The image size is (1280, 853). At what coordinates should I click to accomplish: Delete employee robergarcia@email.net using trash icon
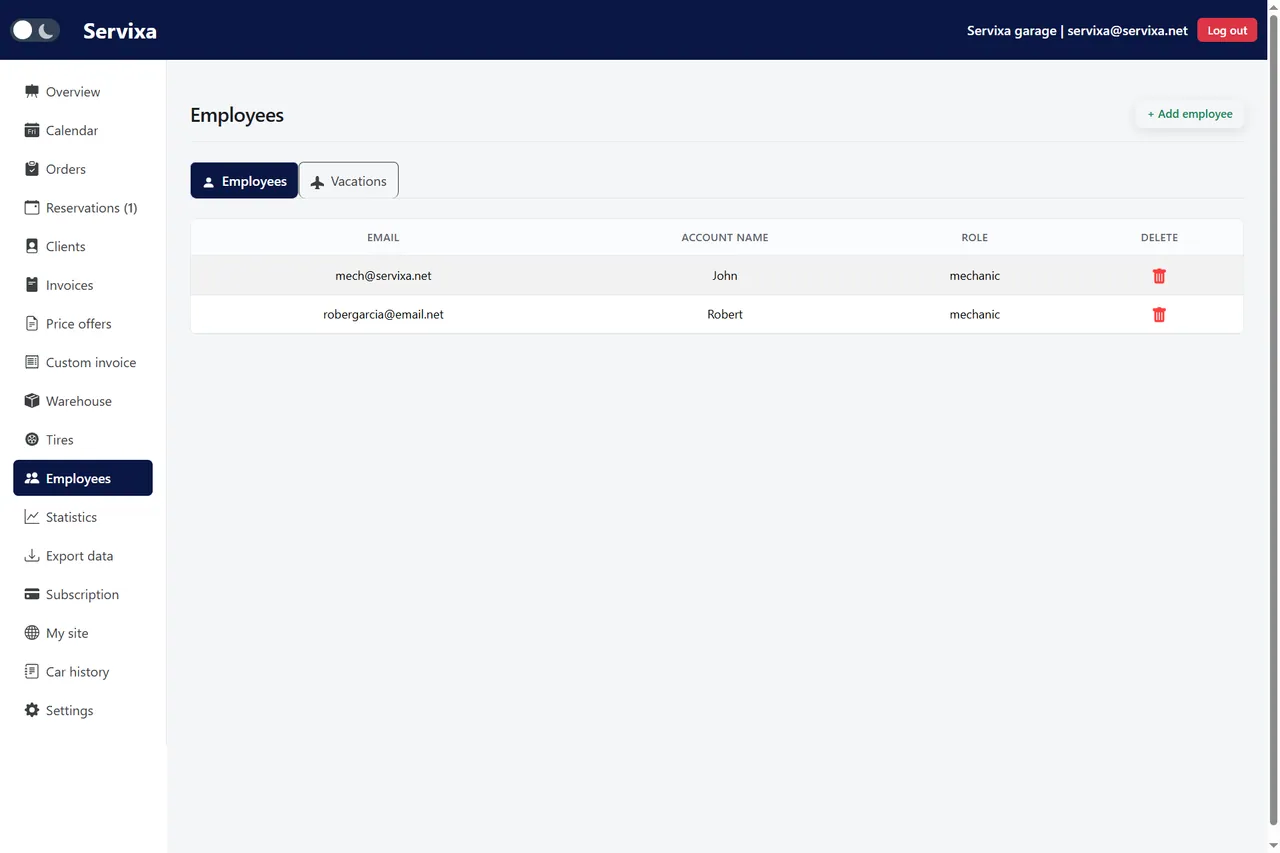tap(1159, 314)
